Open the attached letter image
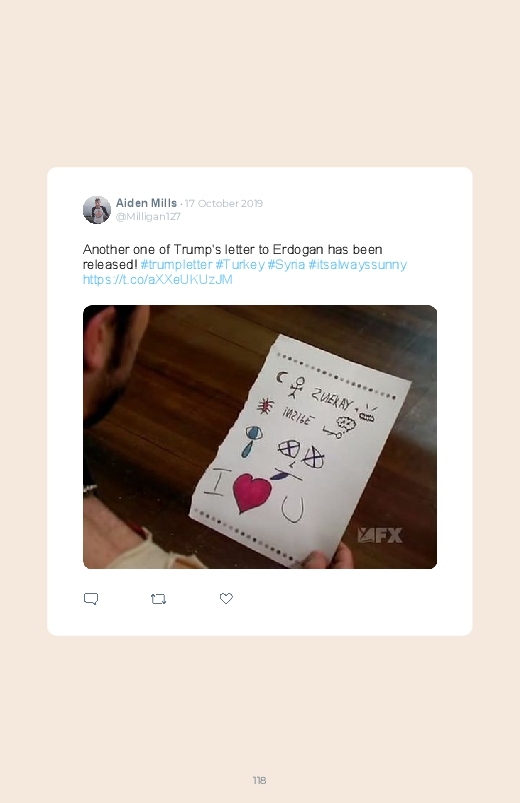520x803 pixels. pyautogui.click(x=260, y=437)
